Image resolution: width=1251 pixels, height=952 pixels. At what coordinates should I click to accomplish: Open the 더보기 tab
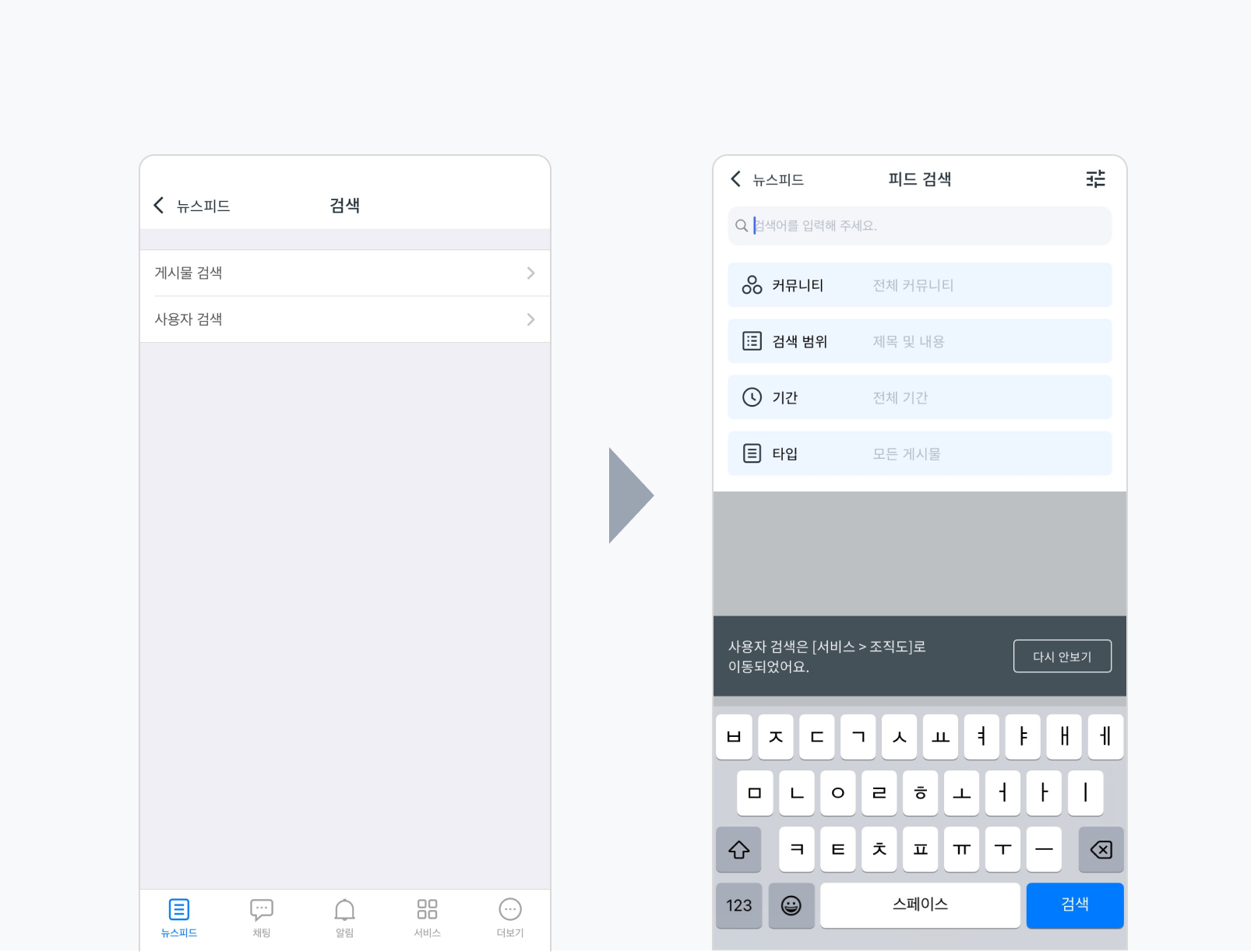point(510,918)
